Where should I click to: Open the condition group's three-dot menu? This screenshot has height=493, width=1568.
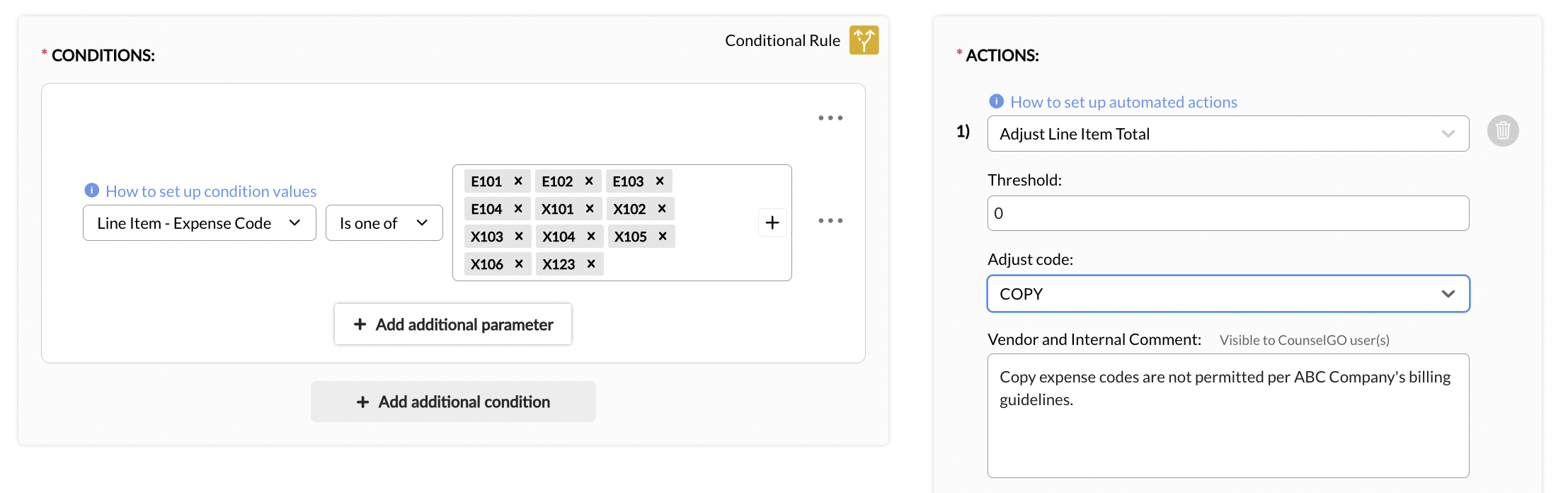[x=830, y=118]
